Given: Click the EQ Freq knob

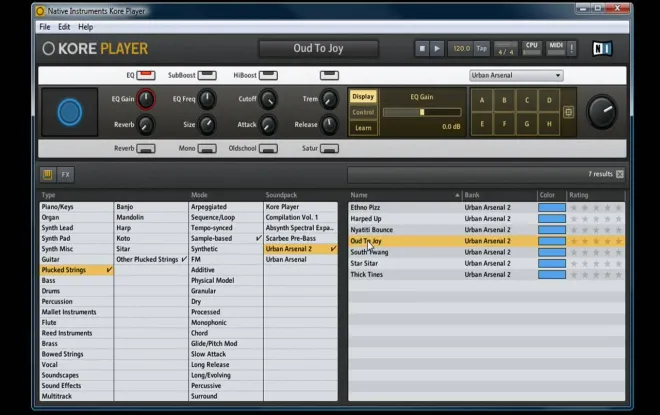Looking at the screenshot, I should click(207, 99).
